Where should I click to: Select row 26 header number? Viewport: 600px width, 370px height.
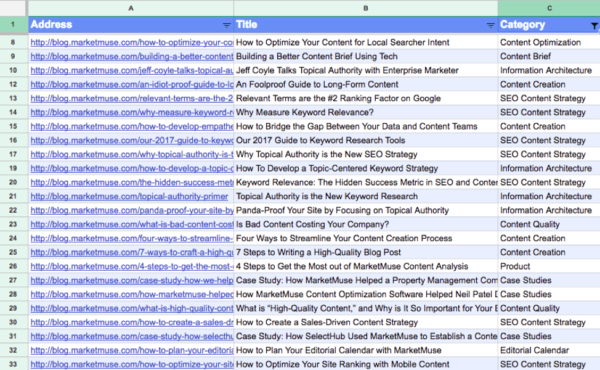[13, 266]
